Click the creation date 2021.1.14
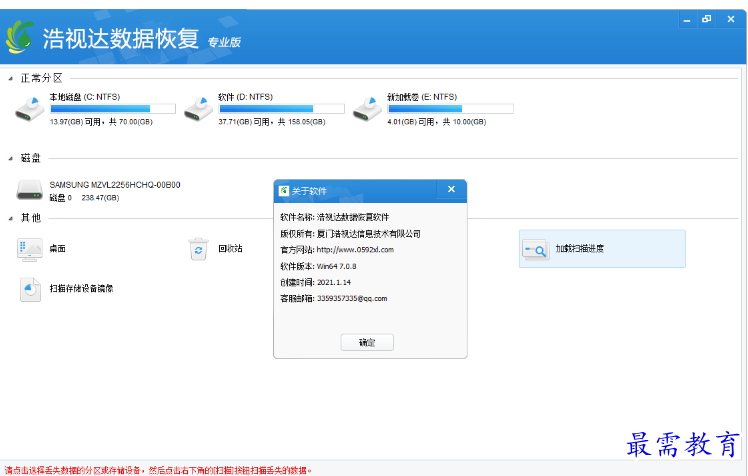This screenshot has width=748, height=476. [334, 282]
